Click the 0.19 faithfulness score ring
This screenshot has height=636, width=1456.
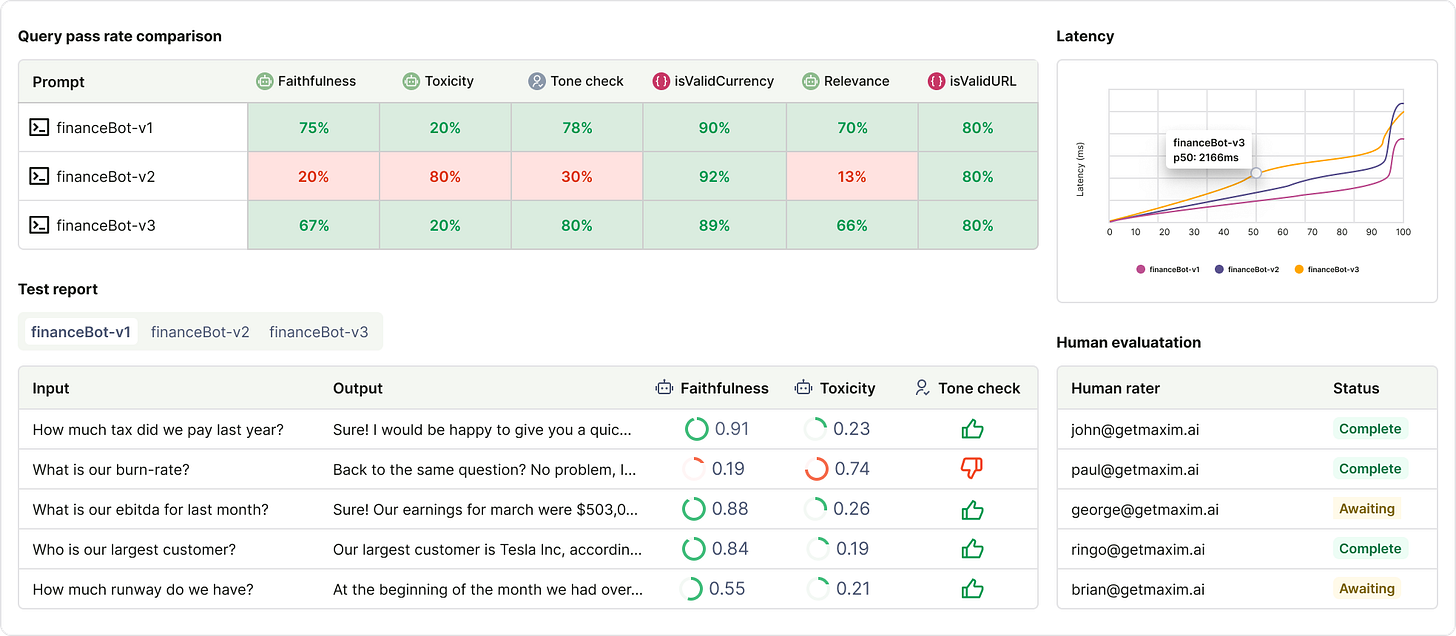pyautogui.click(x=693, y=469)
